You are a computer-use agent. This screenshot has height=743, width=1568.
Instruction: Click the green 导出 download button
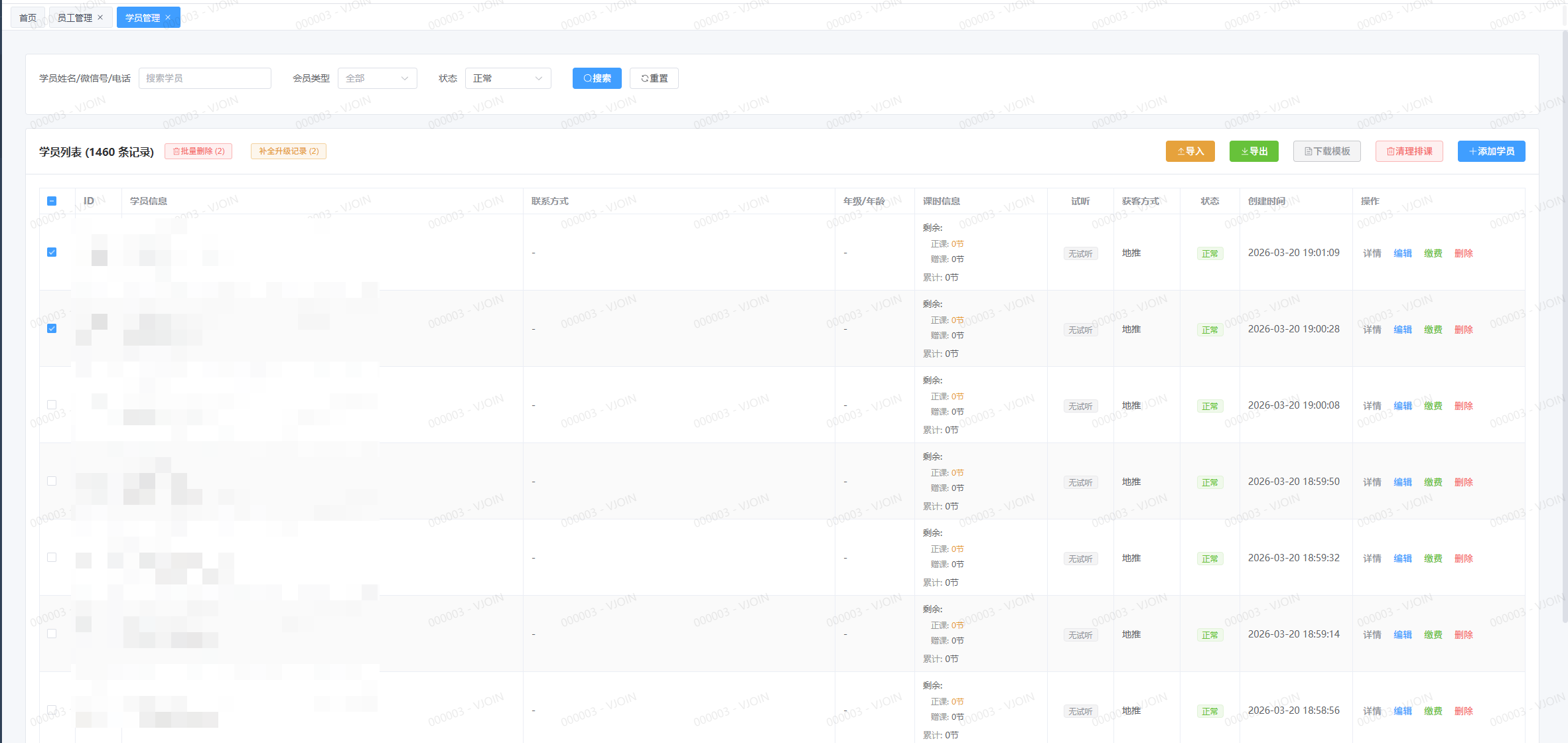tap(1253, 151)
